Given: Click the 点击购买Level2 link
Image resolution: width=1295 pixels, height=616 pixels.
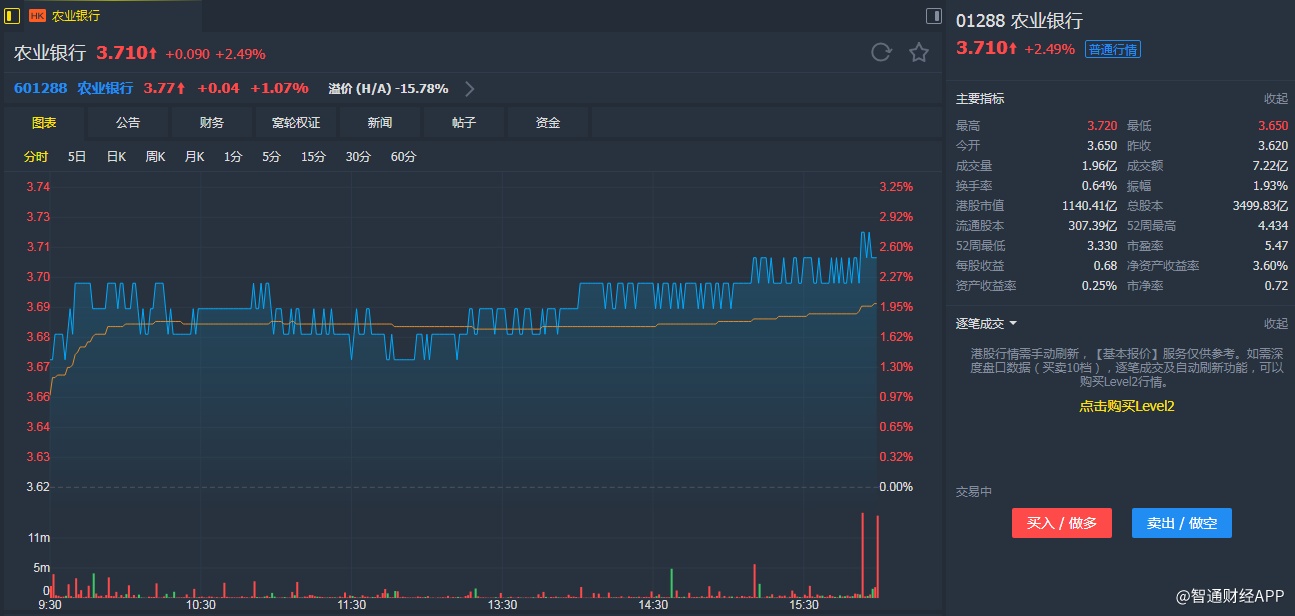Looking at the screenshot, I should pos(1126,406).
